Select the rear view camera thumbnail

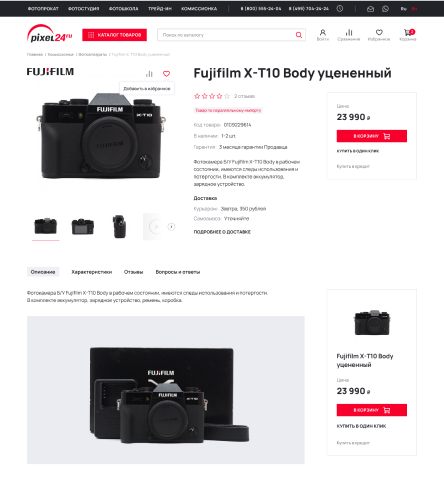tap(83, 227)
